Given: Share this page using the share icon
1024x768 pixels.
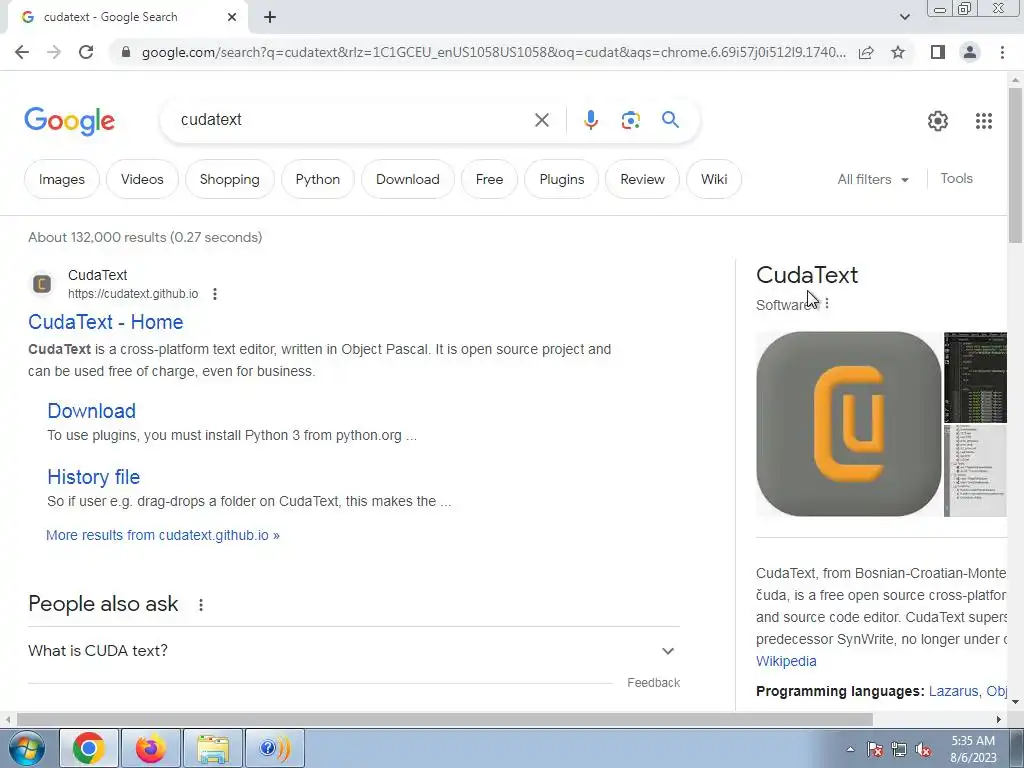Looking at the screenshot, I should 866,52.
